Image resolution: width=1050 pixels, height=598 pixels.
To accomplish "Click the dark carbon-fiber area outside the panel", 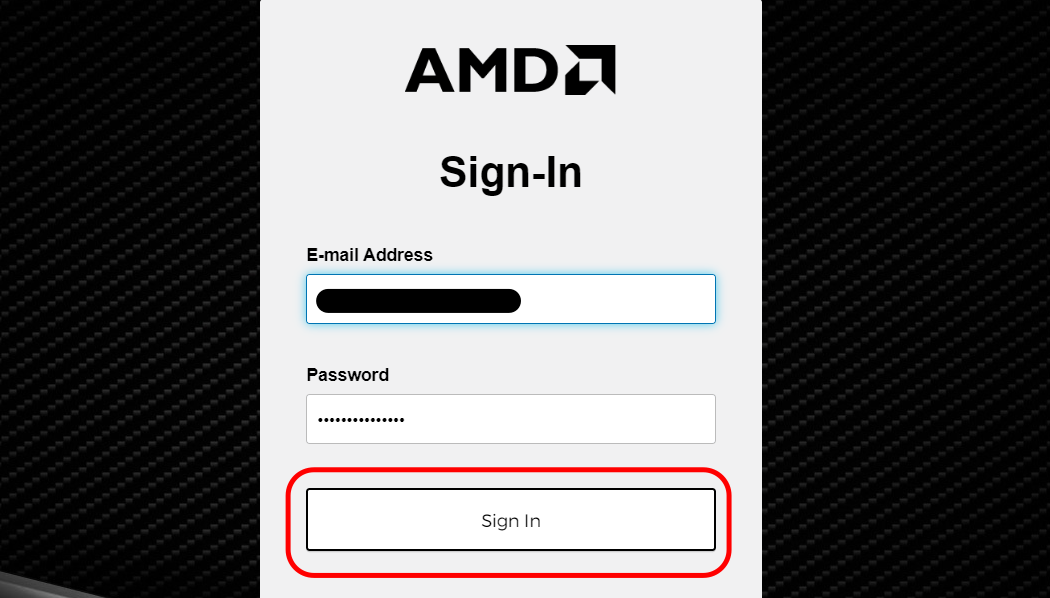I will tap(120, 300).
